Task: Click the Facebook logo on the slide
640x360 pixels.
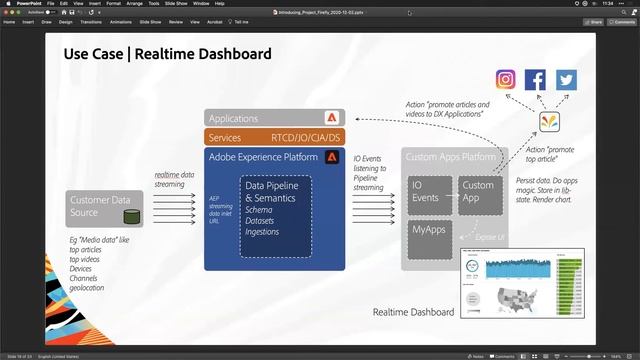Action: pyautogui.click(x=535, y=80)
